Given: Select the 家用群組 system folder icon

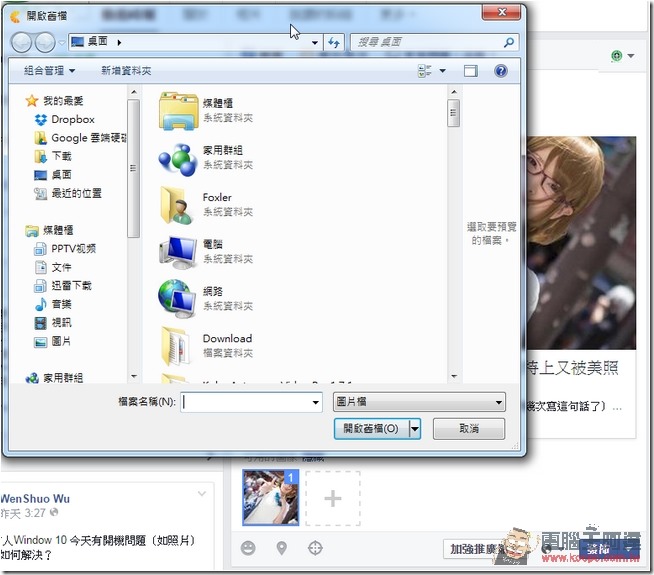Looking at the screenshot, I should (x=178, y=159).
